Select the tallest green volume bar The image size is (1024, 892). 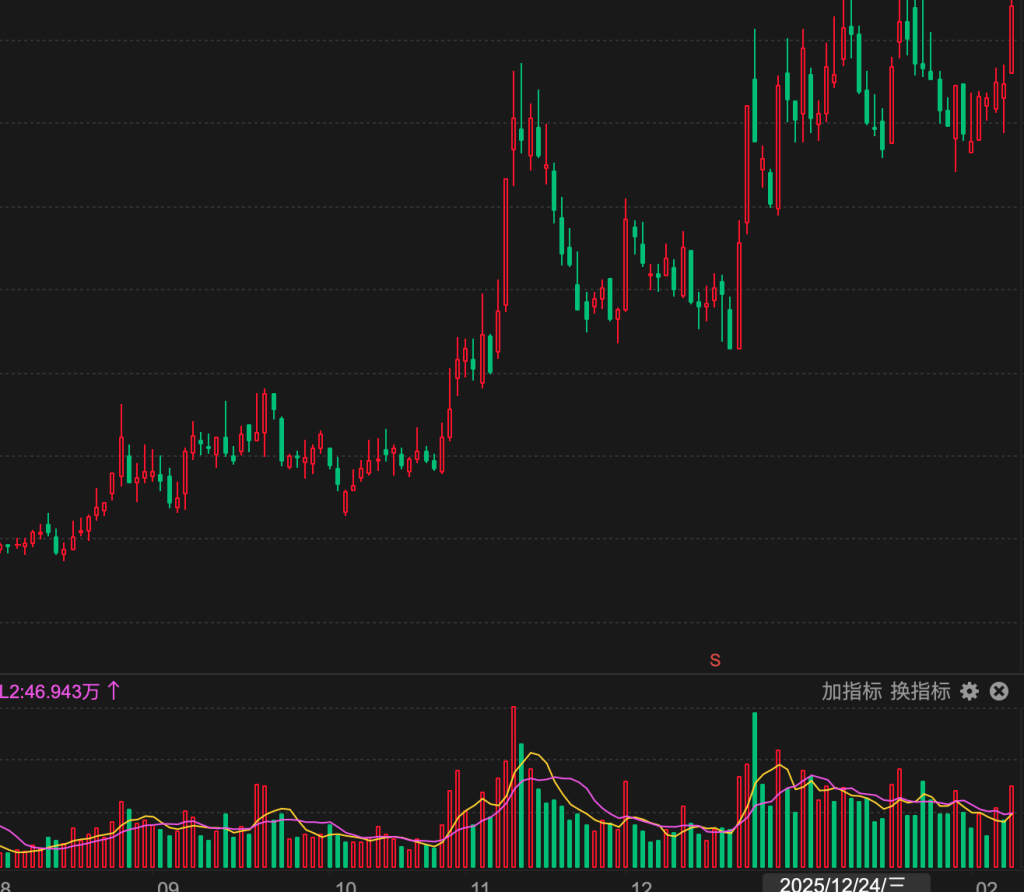[x=754, y=790]
